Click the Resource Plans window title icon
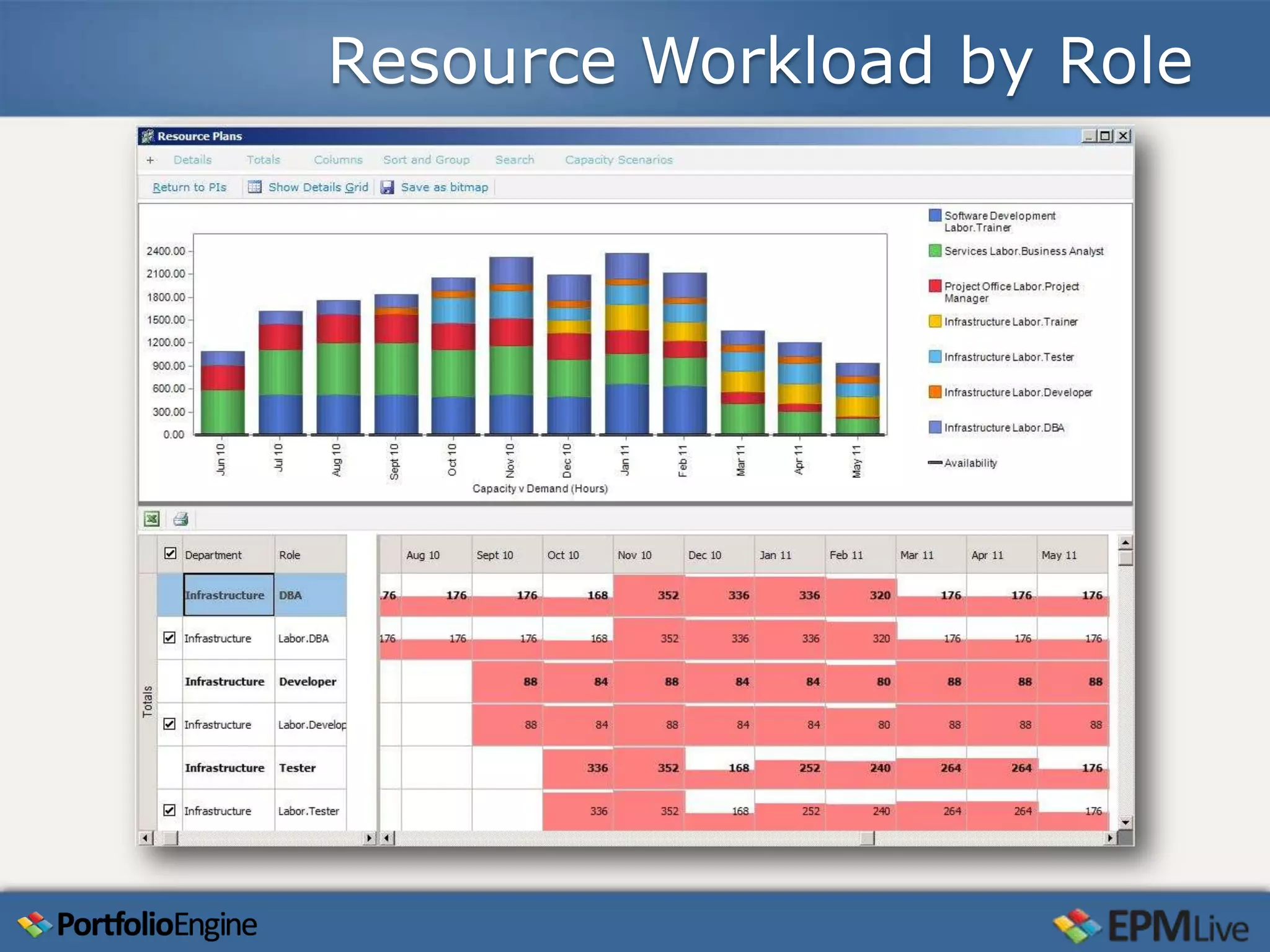The width and height of the screenshot is (1270, 952). point(148,136)
